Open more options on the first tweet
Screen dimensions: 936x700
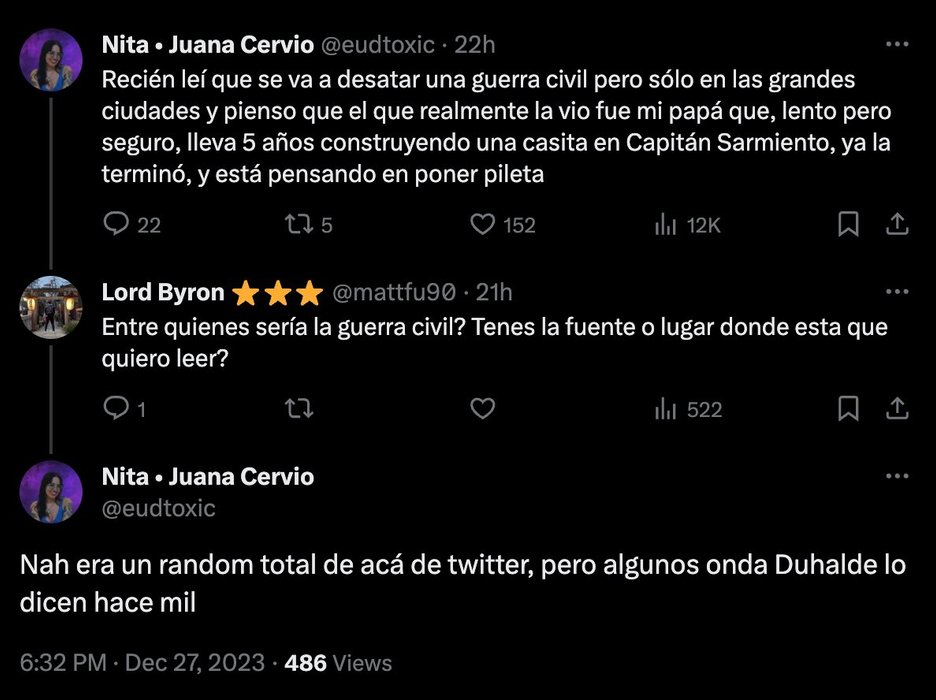pos(897,45)
